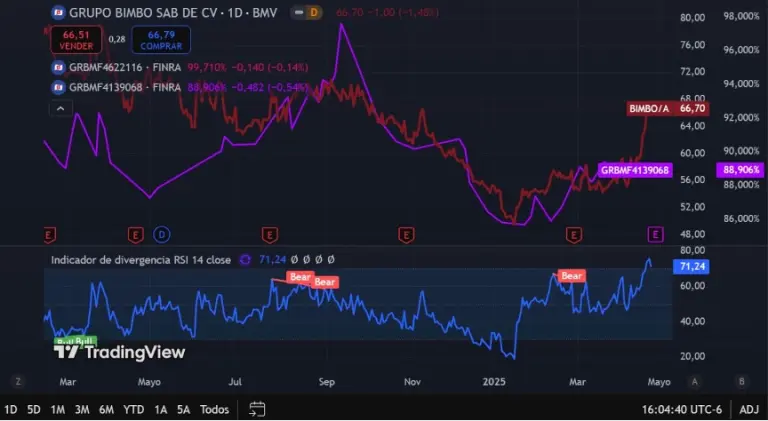Click the Grupo Bimbo symbol logo
The image size is (768, 421).
click(x=58, y=13)
